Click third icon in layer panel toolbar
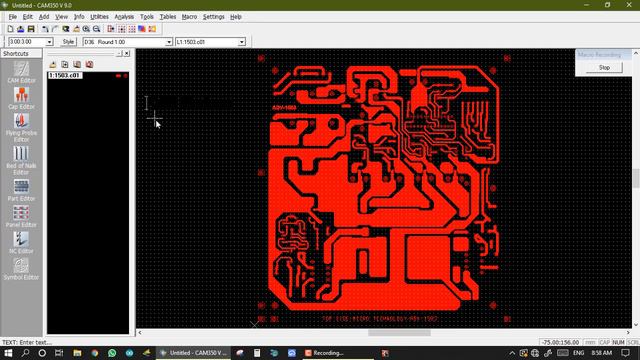The width and height of the screenshot is (640, 360). (77, 64)
